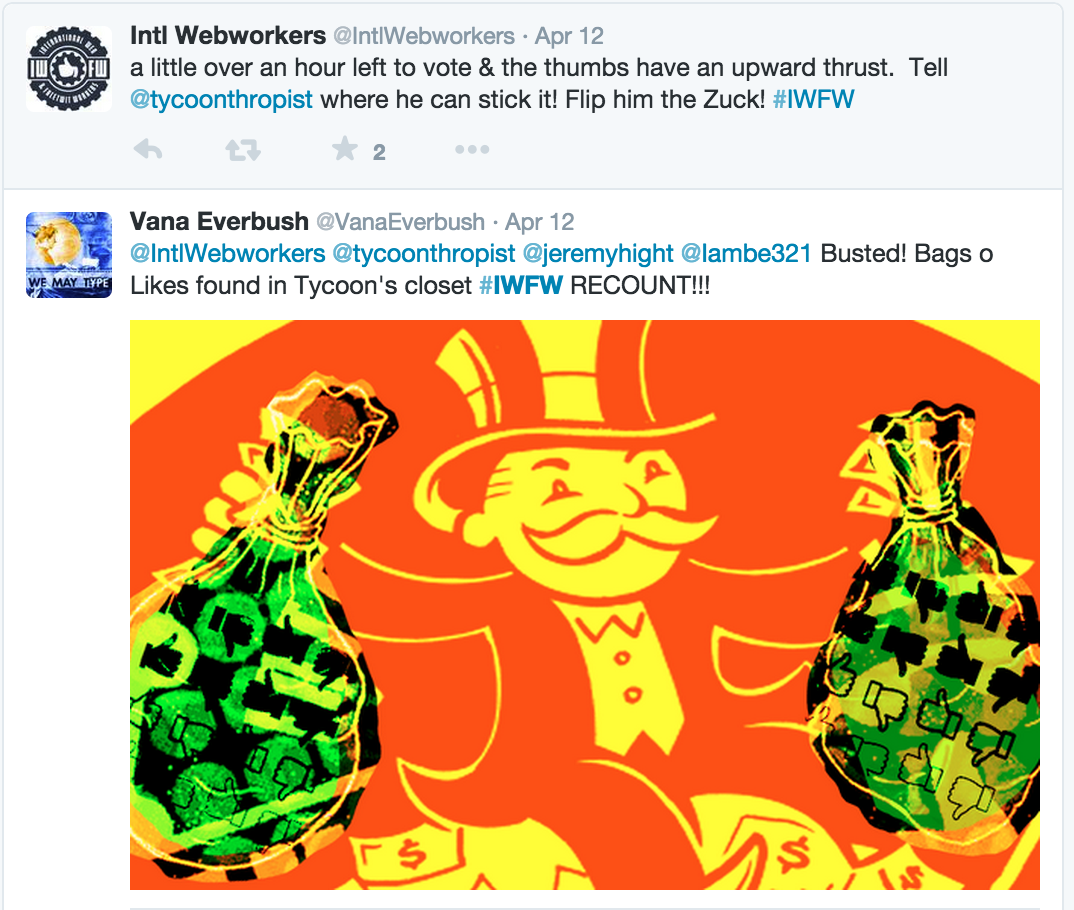
Task: Click Vana Everbush's profile avatar
Action: click(x=68, y=255)
